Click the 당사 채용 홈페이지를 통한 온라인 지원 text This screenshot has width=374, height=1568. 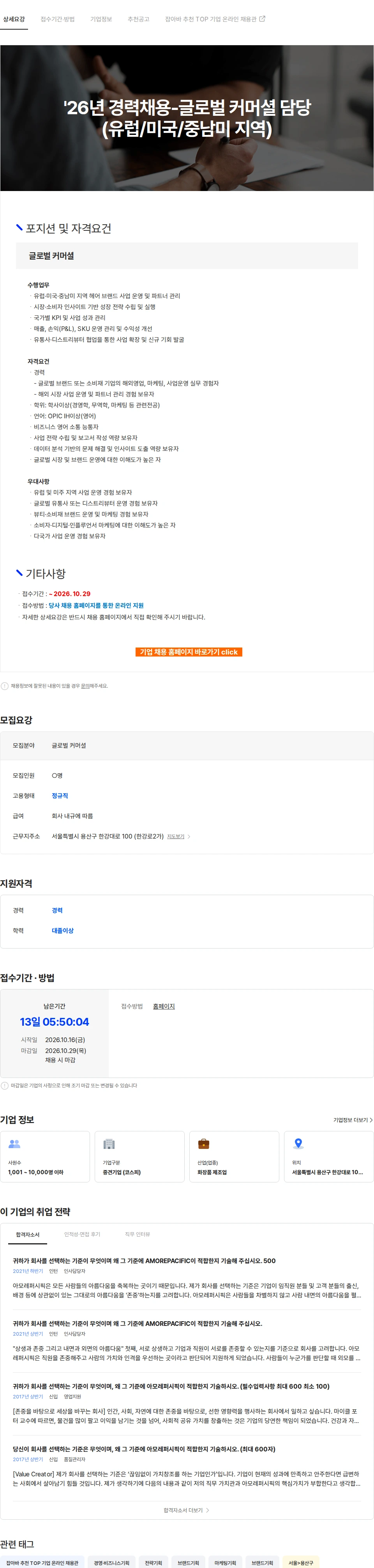(x=96, y=605)
